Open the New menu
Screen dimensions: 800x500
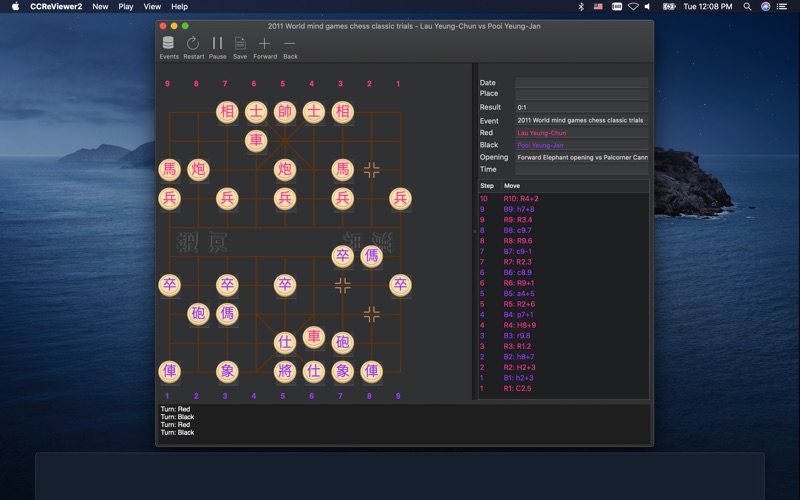(x=100, y=6)
